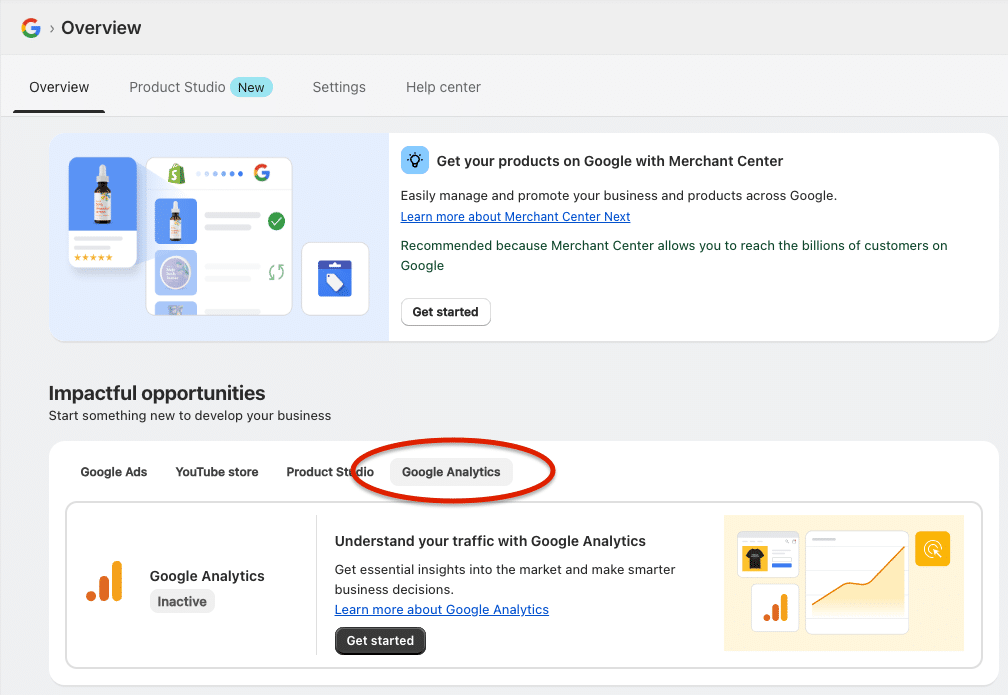
Task: Click the yellow cursor-click icon
Action: pyautogui.click(x=932, y=549)
